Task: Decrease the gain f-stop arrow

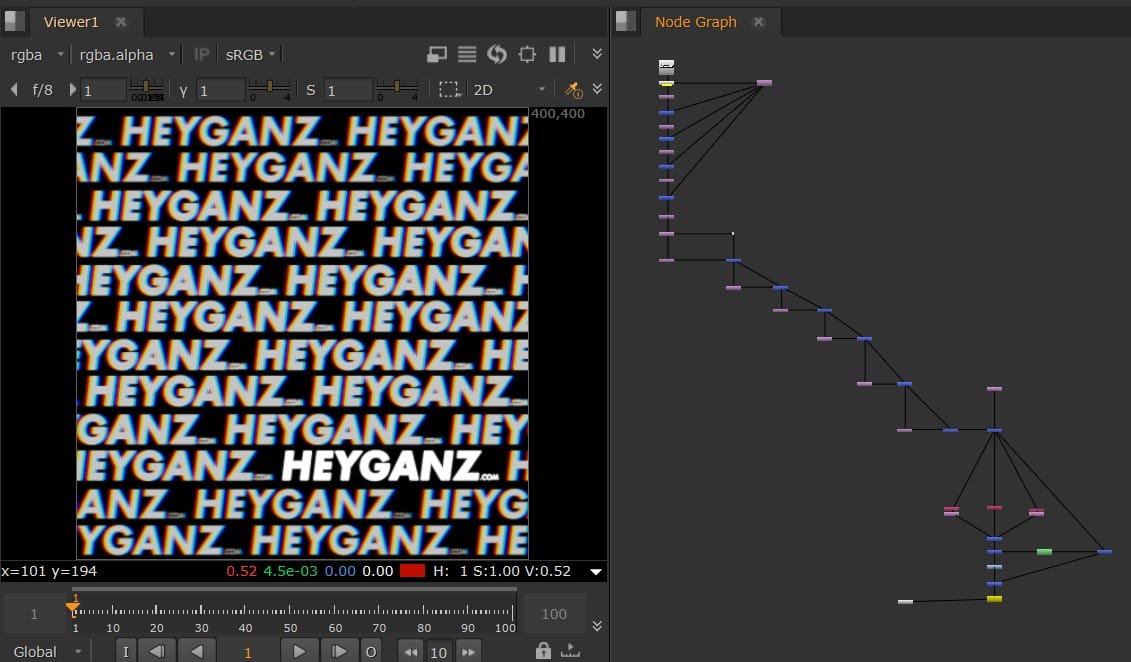Action: (14, 89)
